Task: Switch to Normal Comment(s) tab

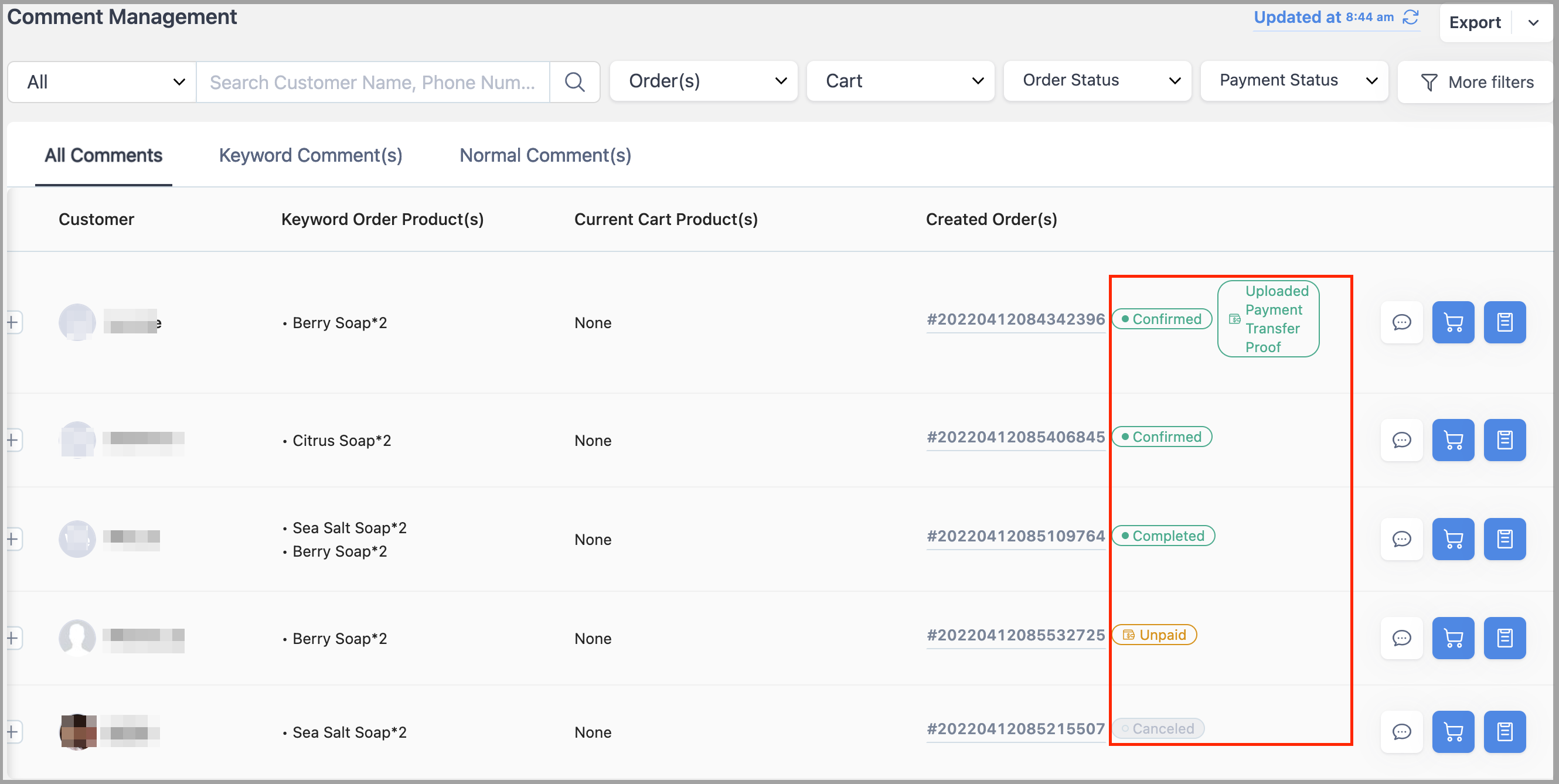Action: tap(545, 155)
